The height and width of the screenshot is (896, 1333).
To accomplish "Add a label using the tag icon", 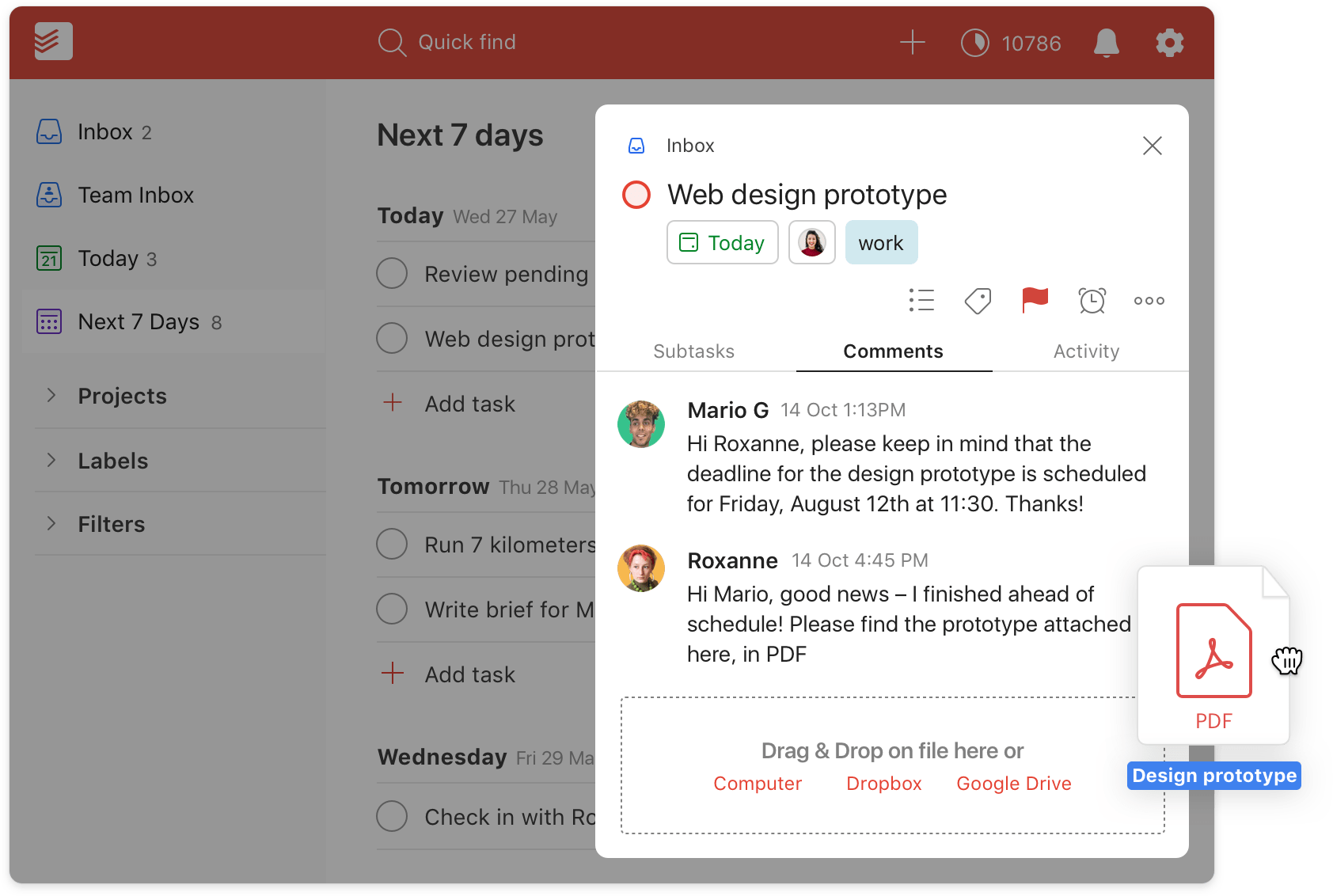I will 978,301.
